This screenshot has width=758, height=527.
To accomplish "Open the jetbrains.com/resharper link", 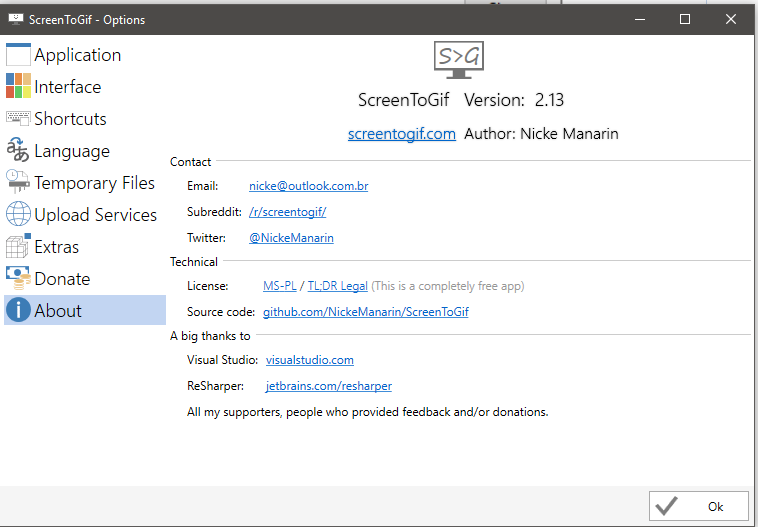I will (329, 386).
